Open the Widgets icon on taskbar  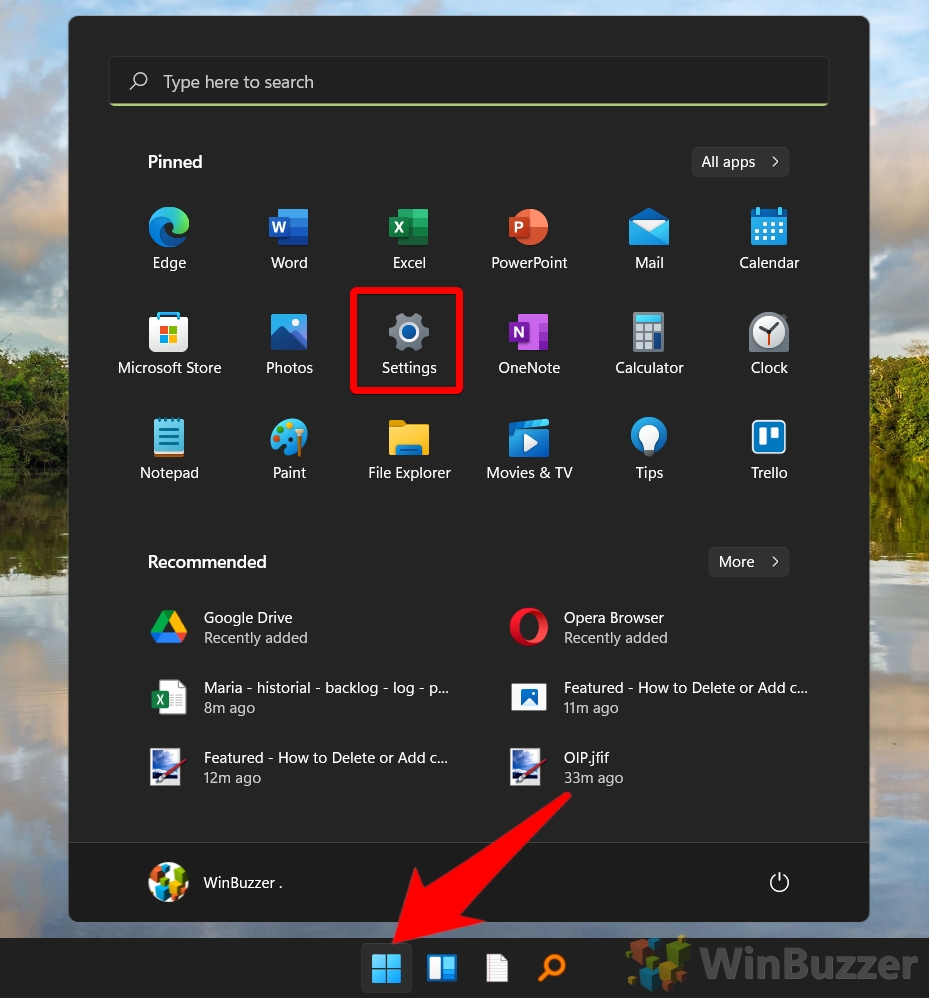[x=442, y=967]
